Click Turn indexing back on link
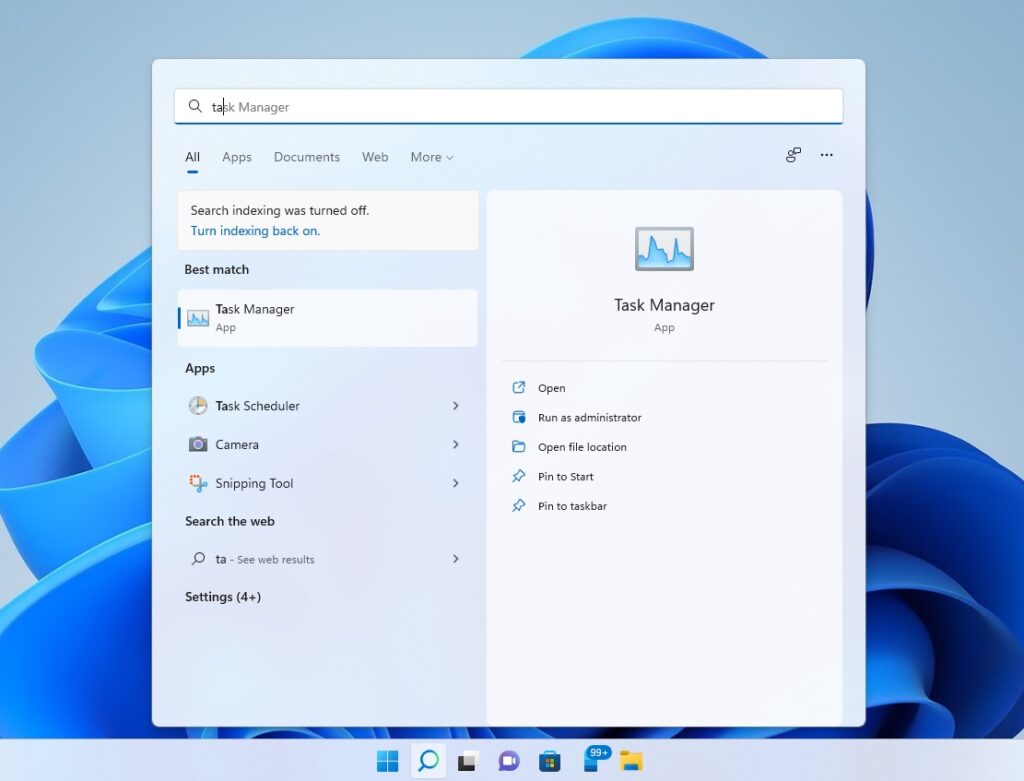 (x=254, y=230)
